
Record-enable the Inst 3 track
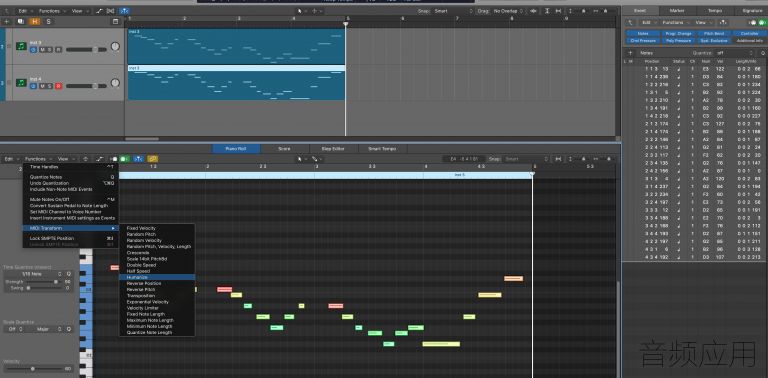point(58,50)
